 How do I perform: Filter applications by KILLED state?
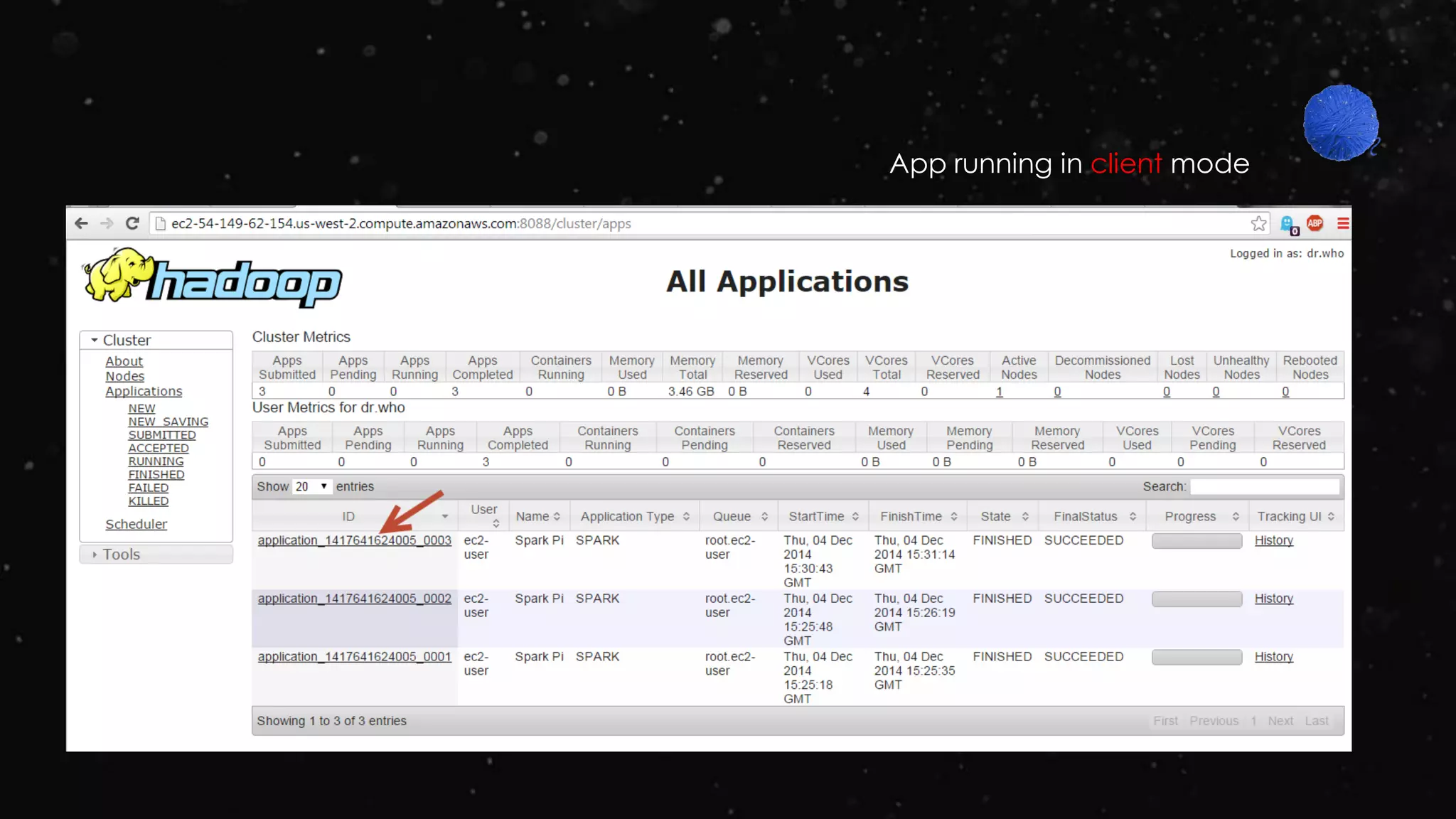point(148,500)
